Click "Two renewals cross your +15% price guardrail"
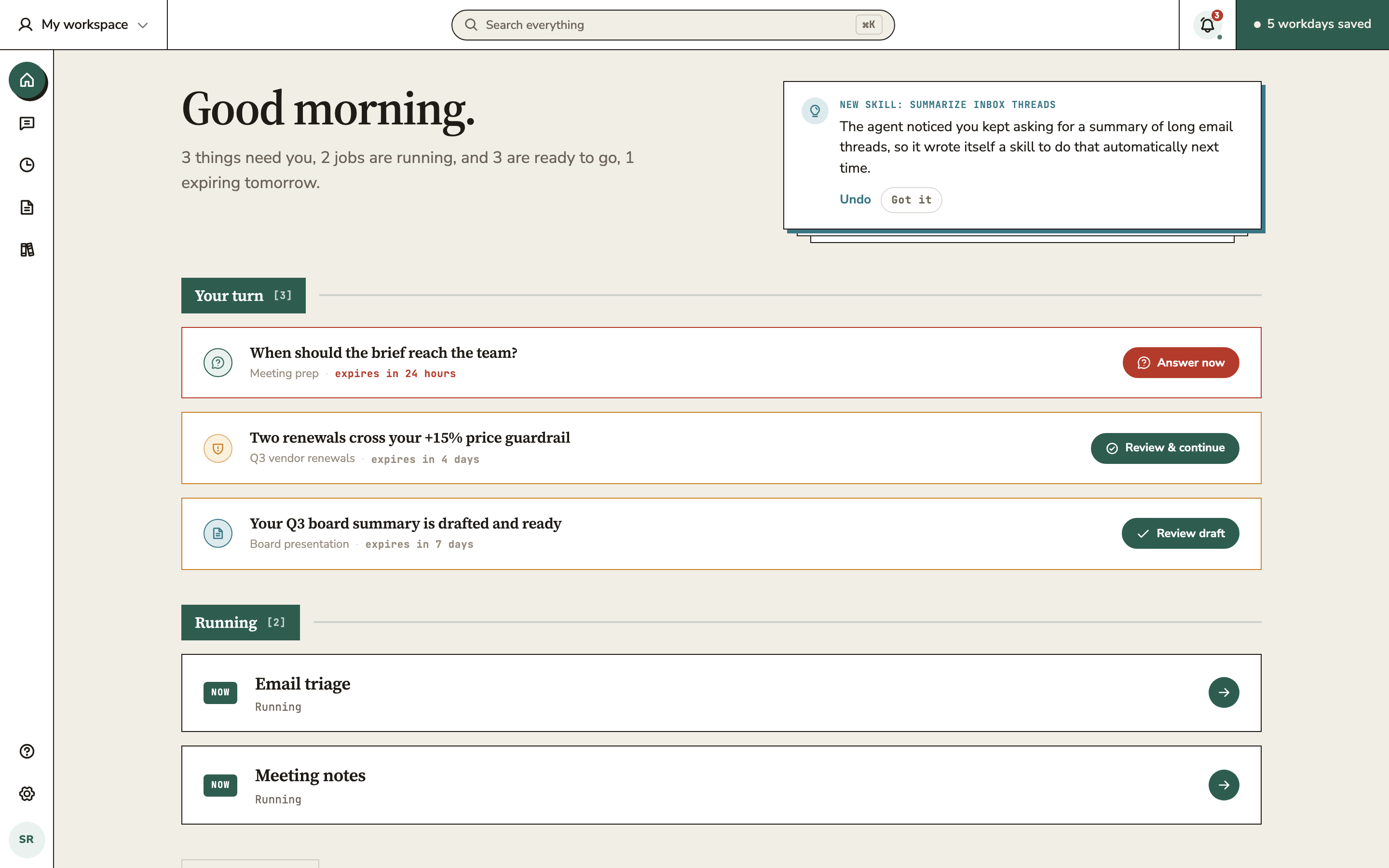This screenshot has width=1389, height=868. tap(410, 437)
